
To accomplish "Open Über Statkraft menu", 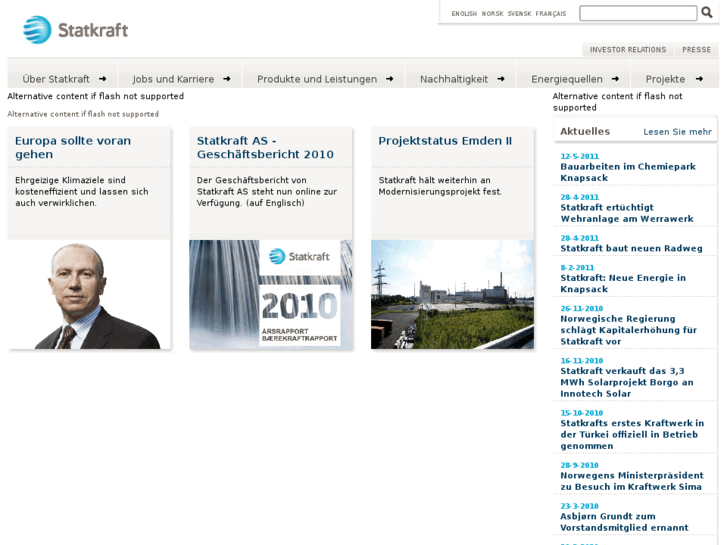I will pos(56,79).
